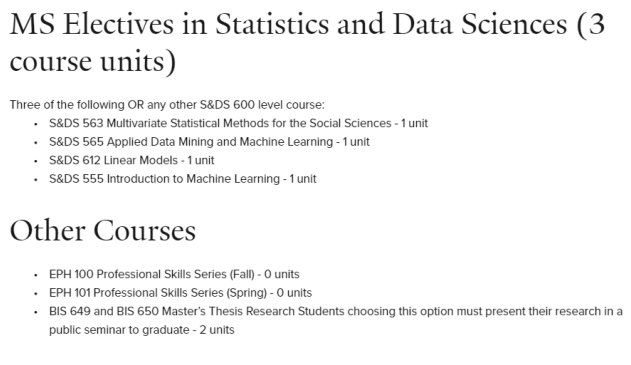Click the MS Electives in Statistics heading
This screenshot has height=365, width=631.
(307, 42)
